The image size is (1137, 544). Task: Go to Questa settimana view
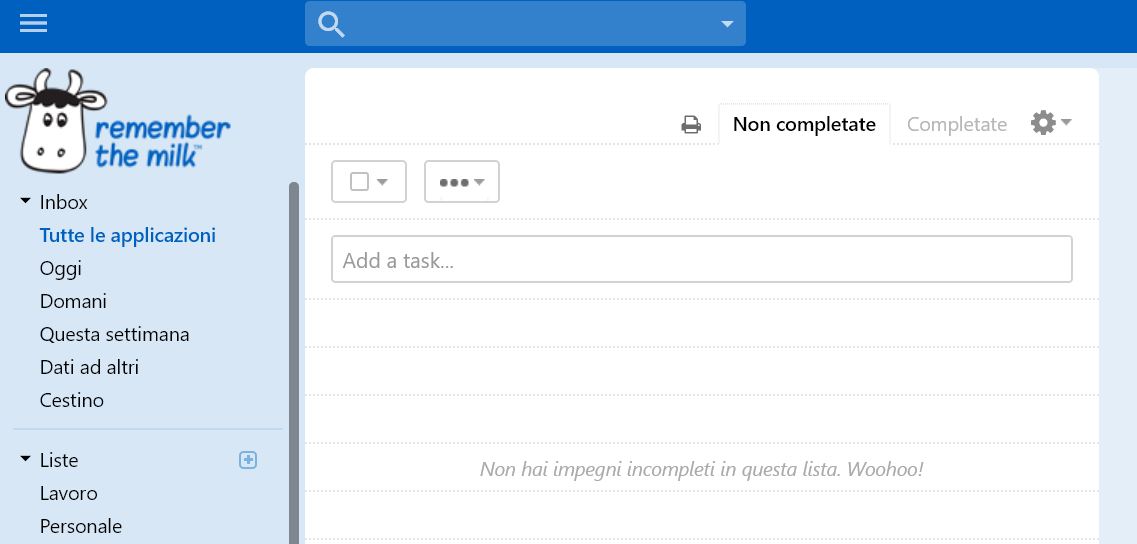tap(115, 334)
